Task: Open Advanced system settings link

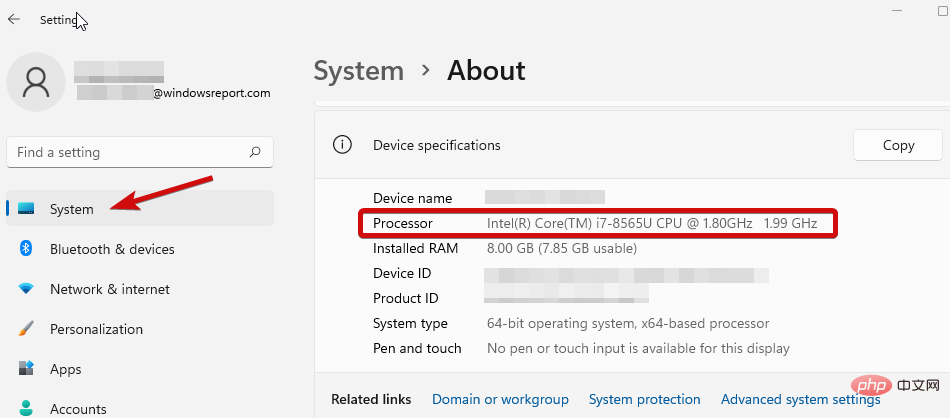Action: tap(800, 400)
